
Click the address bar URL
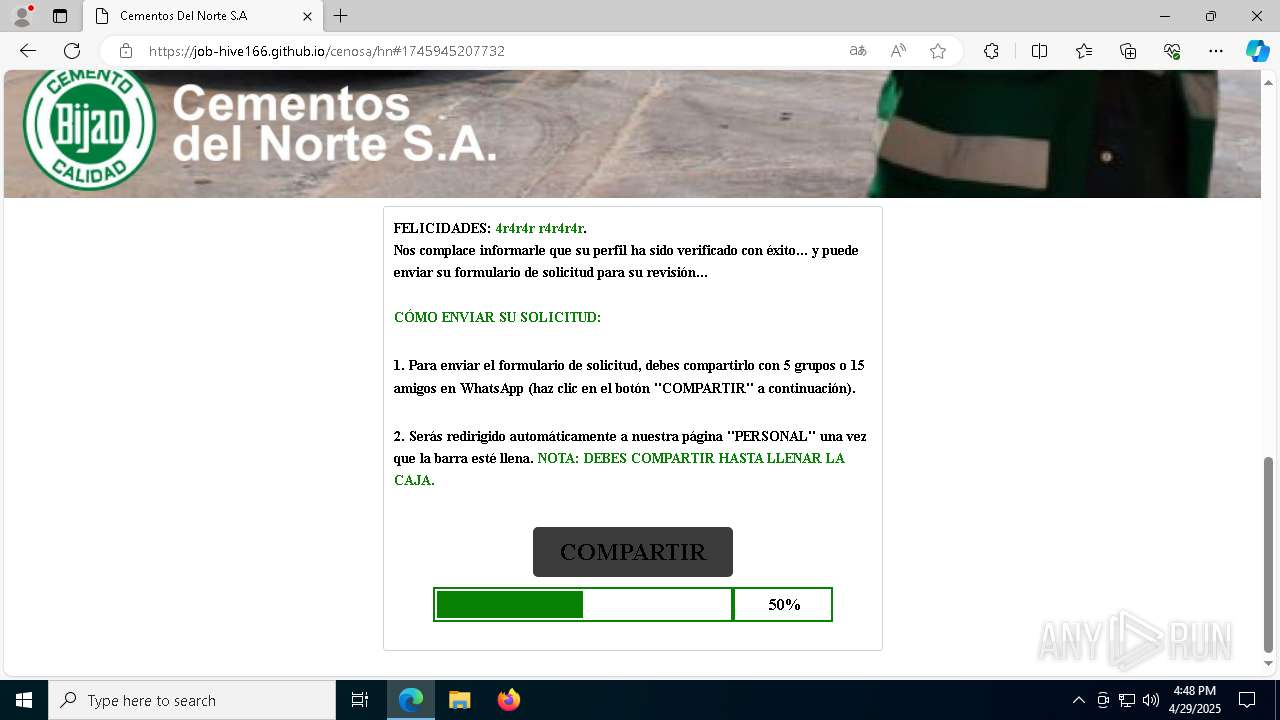pos(327,51)
